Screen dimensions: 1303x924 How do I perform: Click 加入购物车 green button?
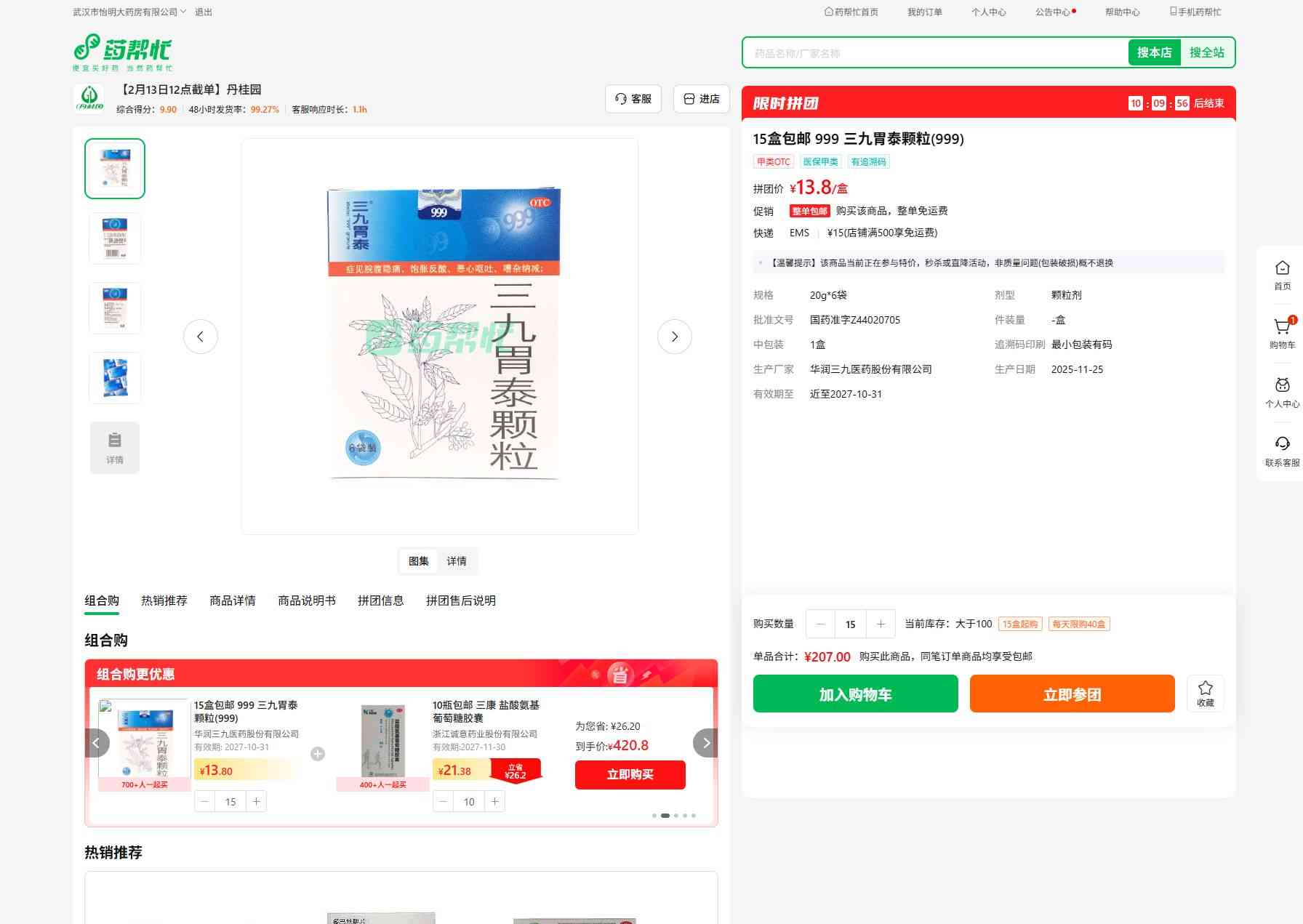pos(855,694)
